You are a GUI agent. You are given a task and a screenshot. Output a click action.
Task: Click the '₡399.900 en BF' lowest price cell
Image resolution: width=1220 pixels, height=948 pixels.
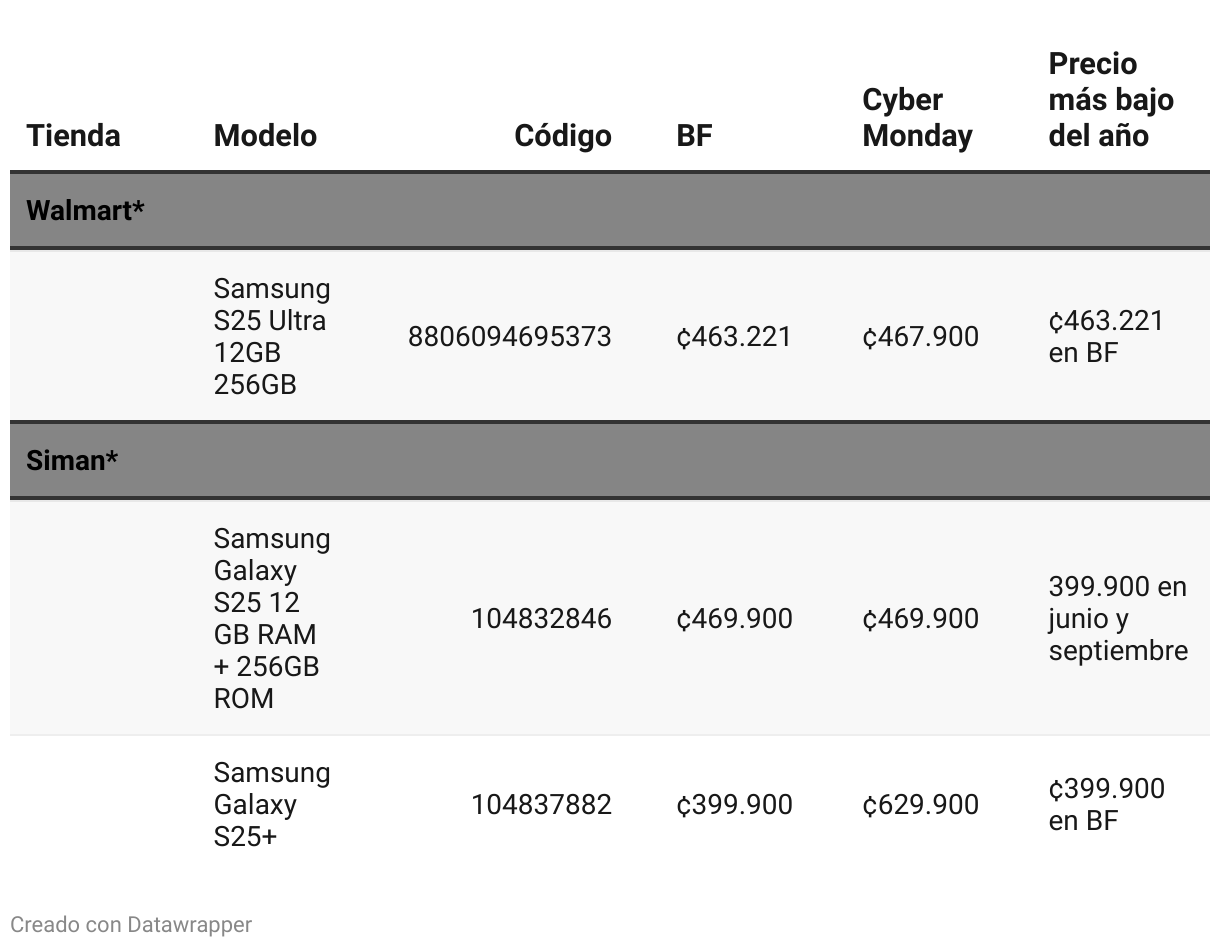pyautogui.click(x=1106, y=805)
